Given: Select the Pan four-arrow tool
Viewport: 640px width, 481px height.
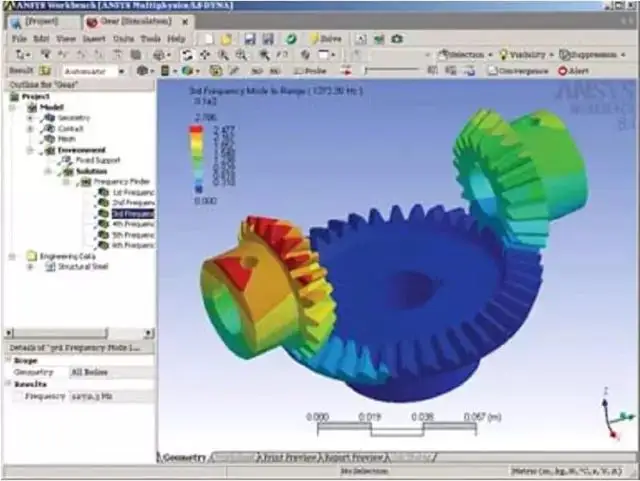Looking at the screenshot, I should (205, 55).
